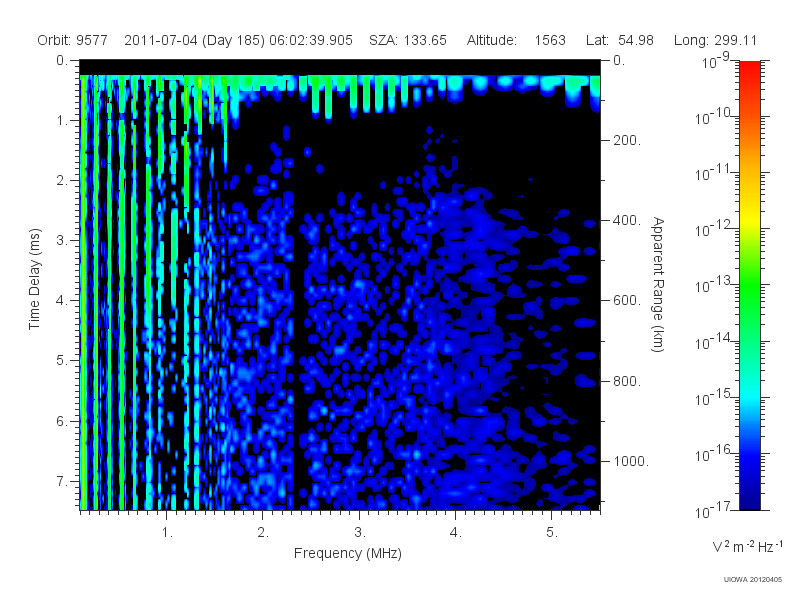Click the V² m⁻² Hz⁻¹ units label

747,546
